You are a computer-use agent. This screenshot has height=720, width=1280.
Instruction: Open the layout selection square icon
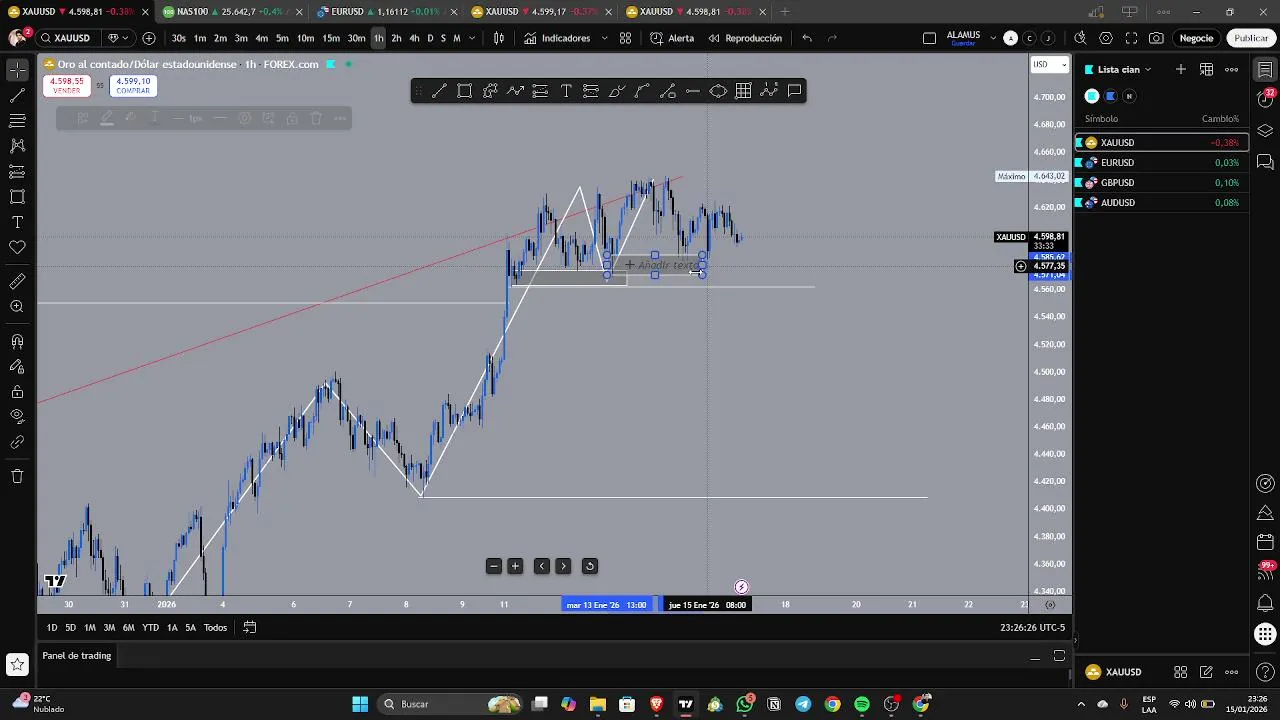(x=929, y=38)
